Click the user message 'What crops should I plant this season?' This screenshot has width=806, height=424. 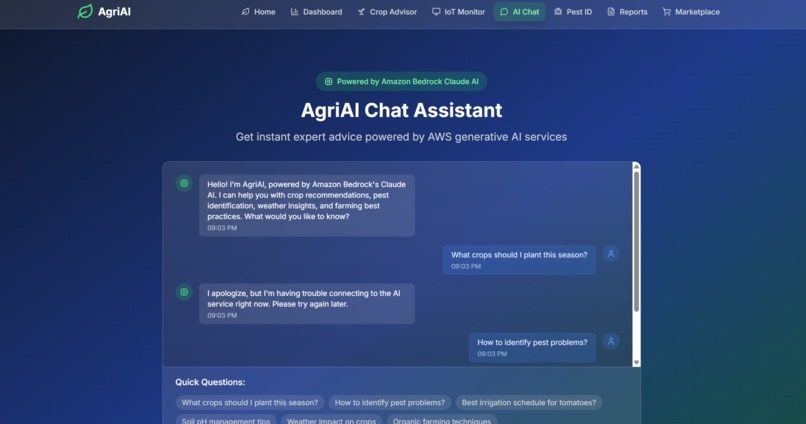[519, 260]
